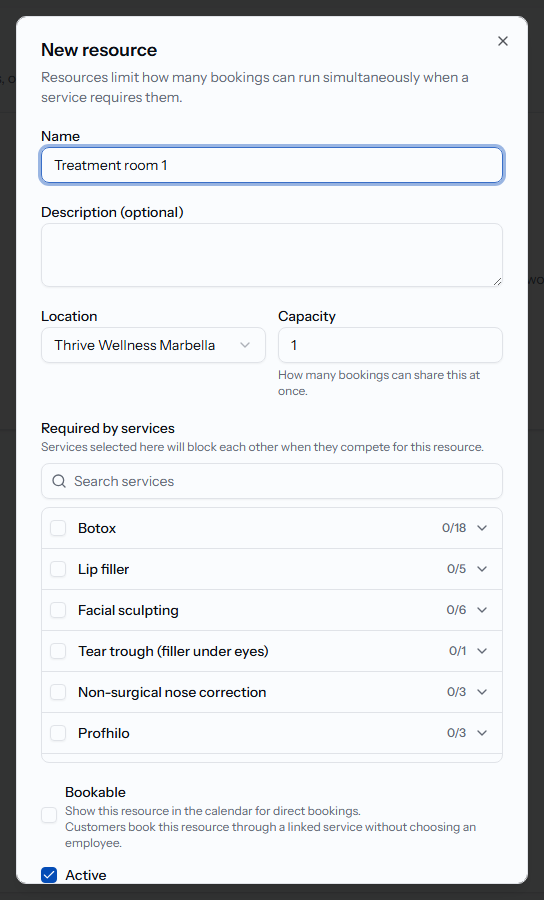544x900 pixels.
Task: Click the Tear trough 0/1 count
Action: click(457, 651)
